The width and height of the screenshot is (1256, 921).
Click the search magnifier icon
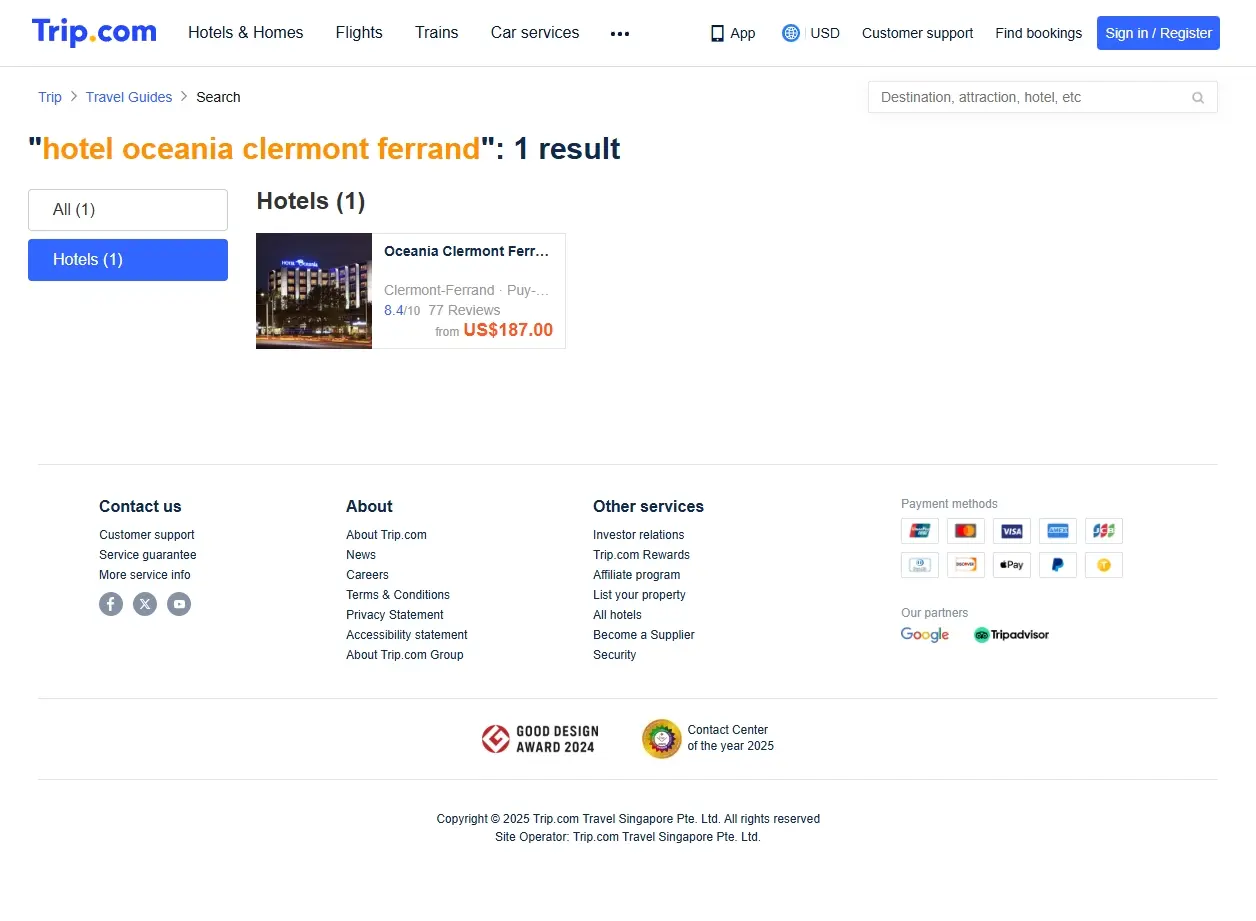[1198, 97]
